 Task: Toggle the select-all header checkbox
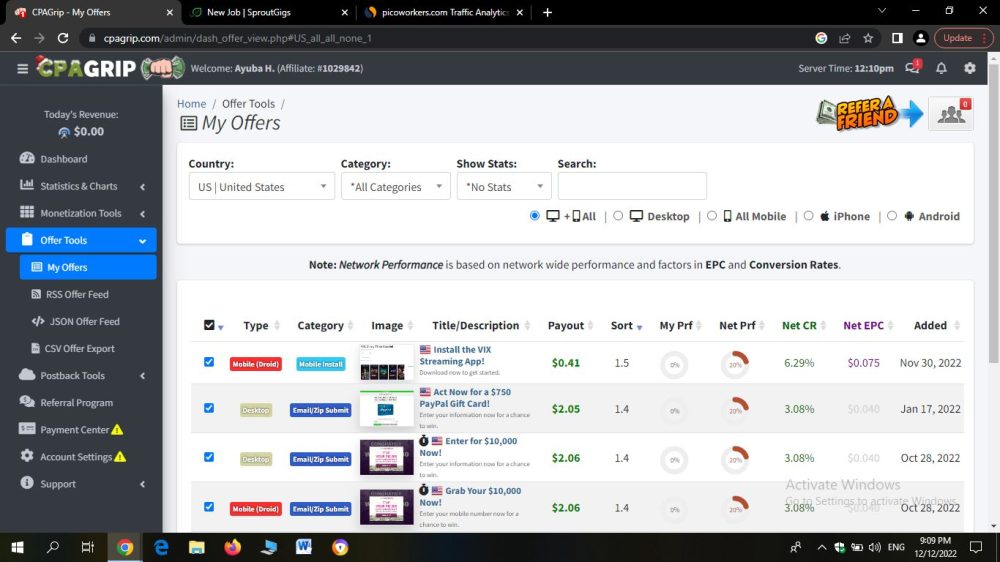coord(209,325)
